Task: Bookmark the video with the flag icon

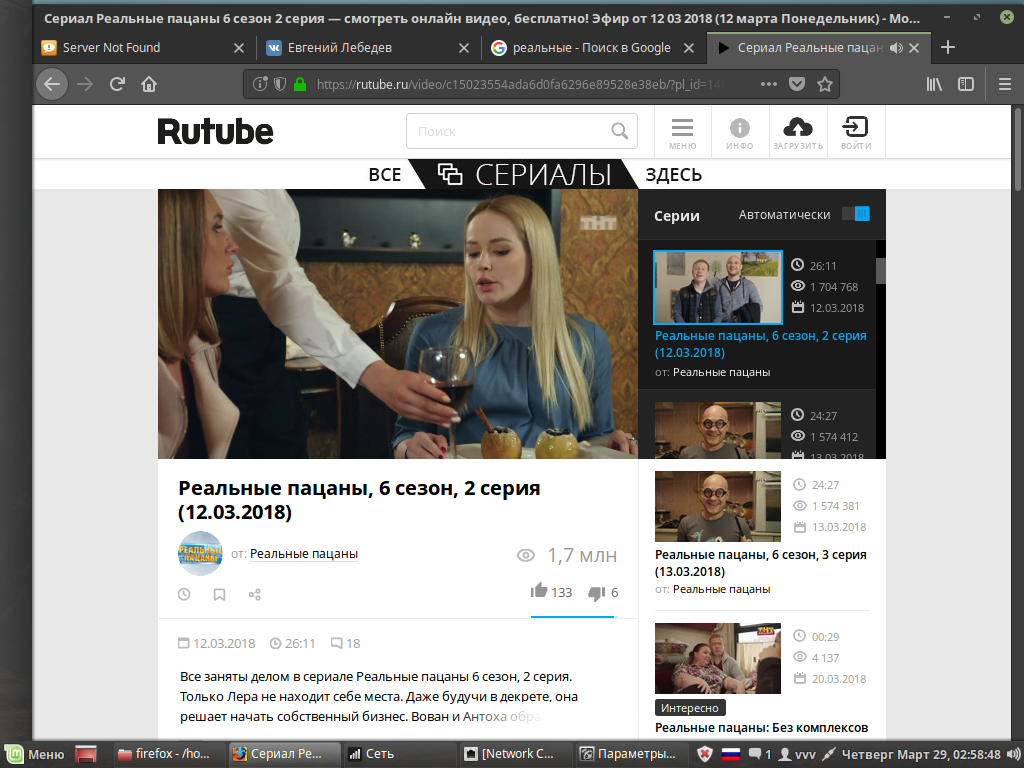Action: tap(219, 594)
